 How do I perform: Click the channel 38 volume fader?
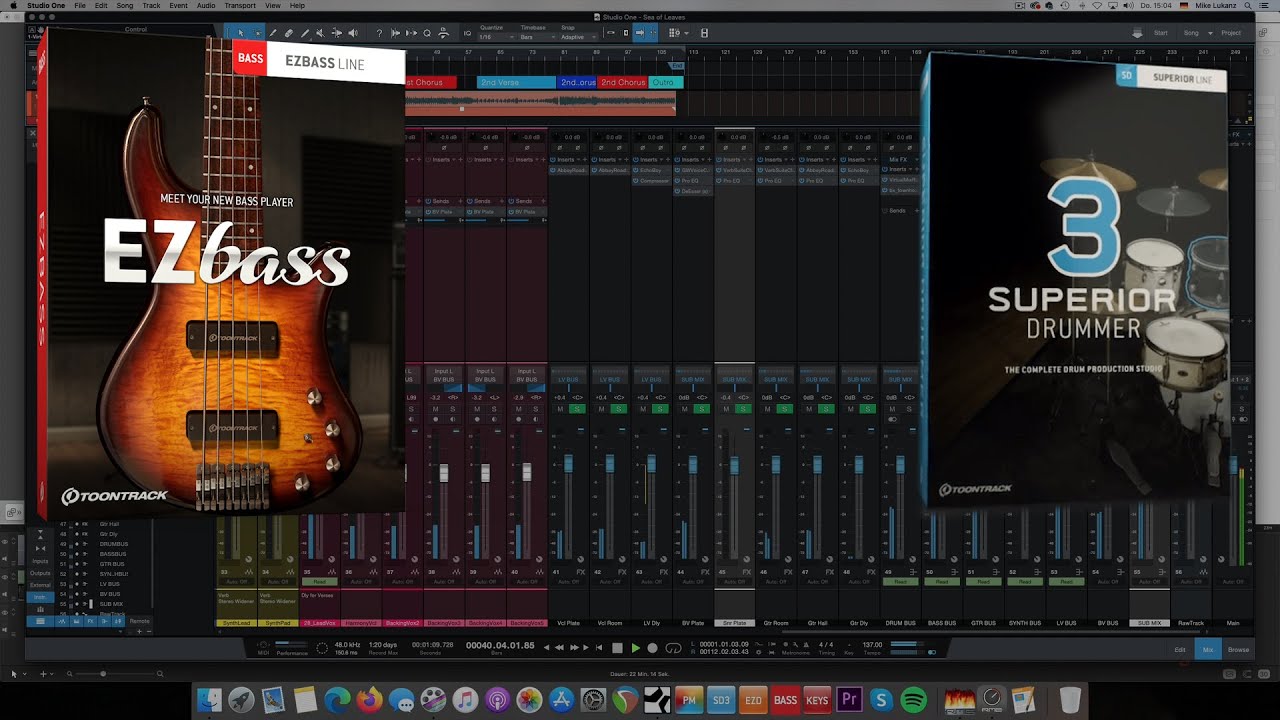pyautogui.click(x=444, y=472)
